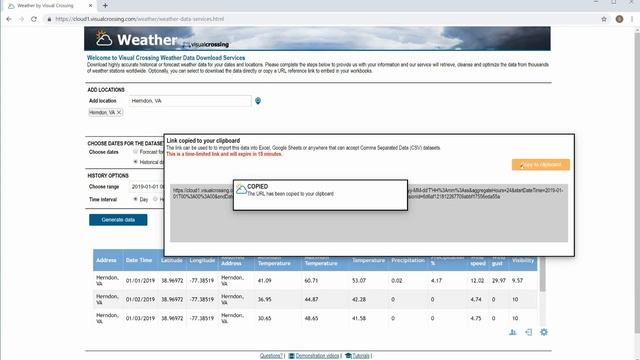Select the Weather by Visual Crossing tab

click(x=49, y=6)
